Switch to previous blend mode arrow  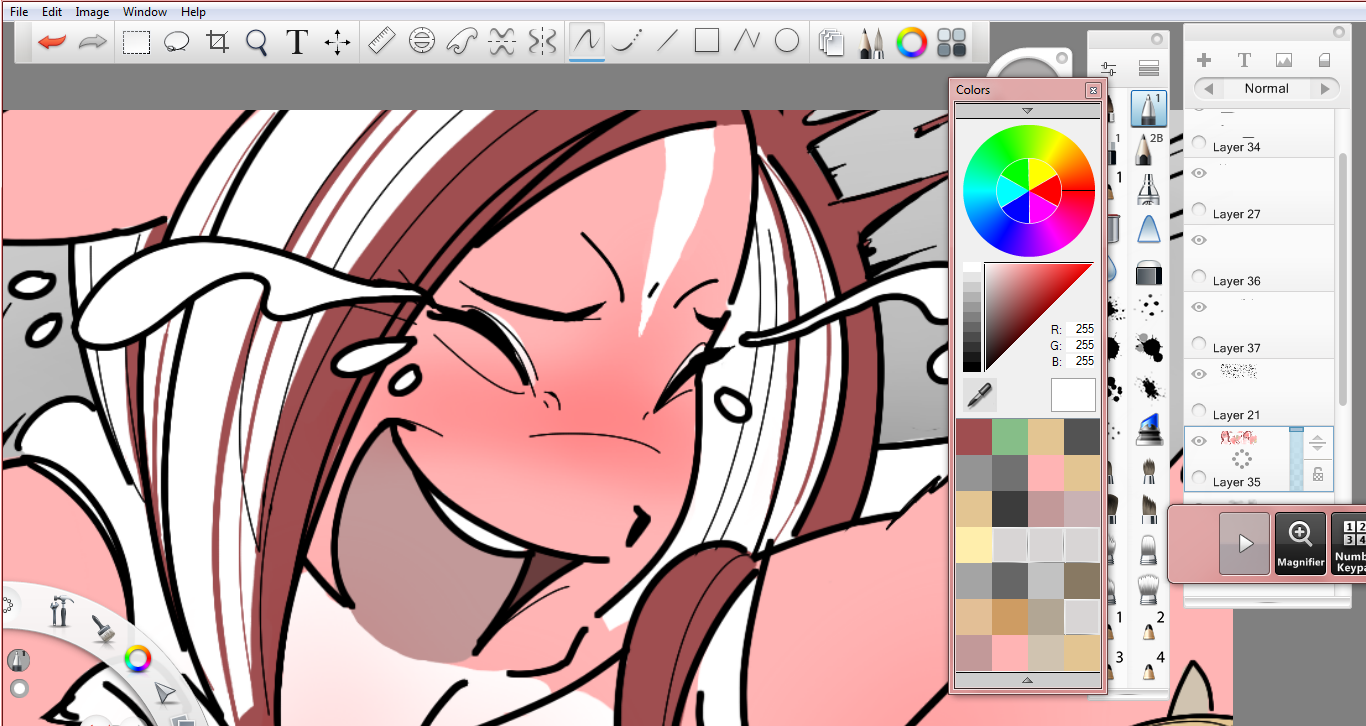pyautogui.click(x=1209, y=88)
